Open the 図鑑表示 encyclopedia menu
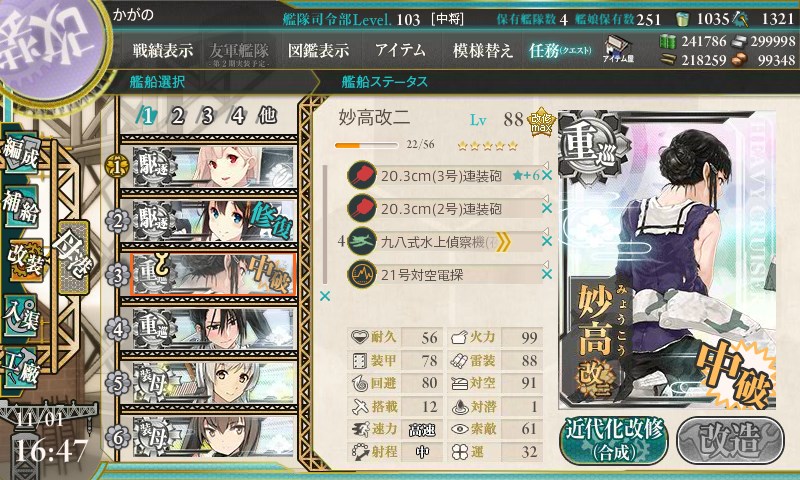This screenshot has width=800, height=480. coord(318,50)
